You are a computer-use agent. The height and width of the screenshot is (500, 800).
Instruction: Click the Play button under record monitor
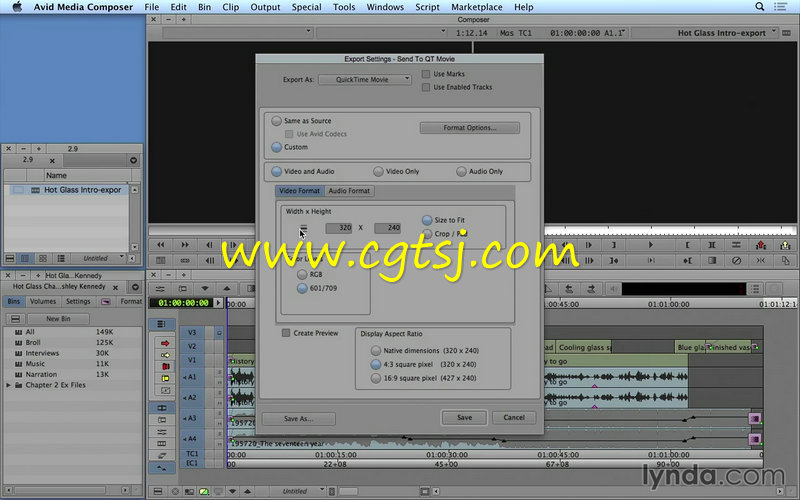tap(651, 245)
